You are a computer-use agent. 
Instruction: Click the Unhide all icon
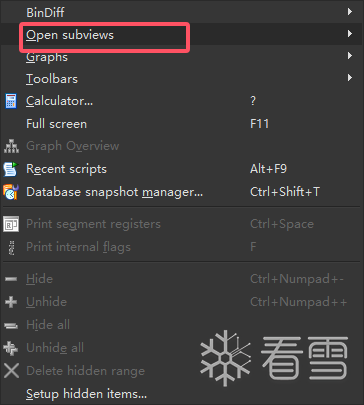pyautogui.click(x=11, y=348)
